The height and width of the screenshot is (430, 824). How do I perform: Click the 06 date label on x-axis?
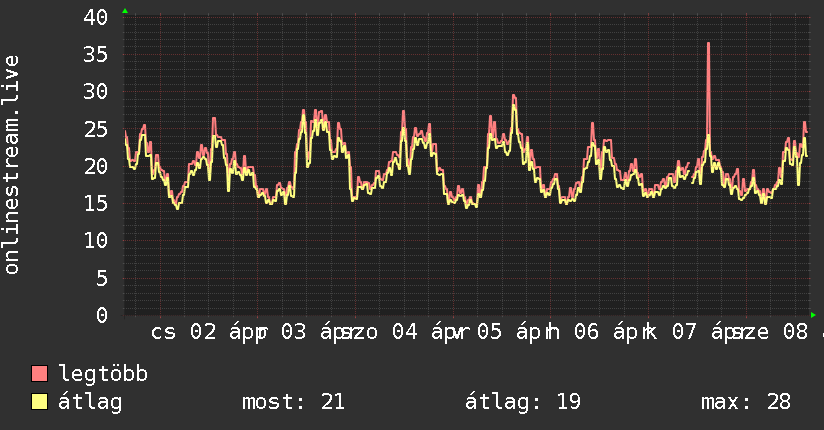(x=586, y=332)
